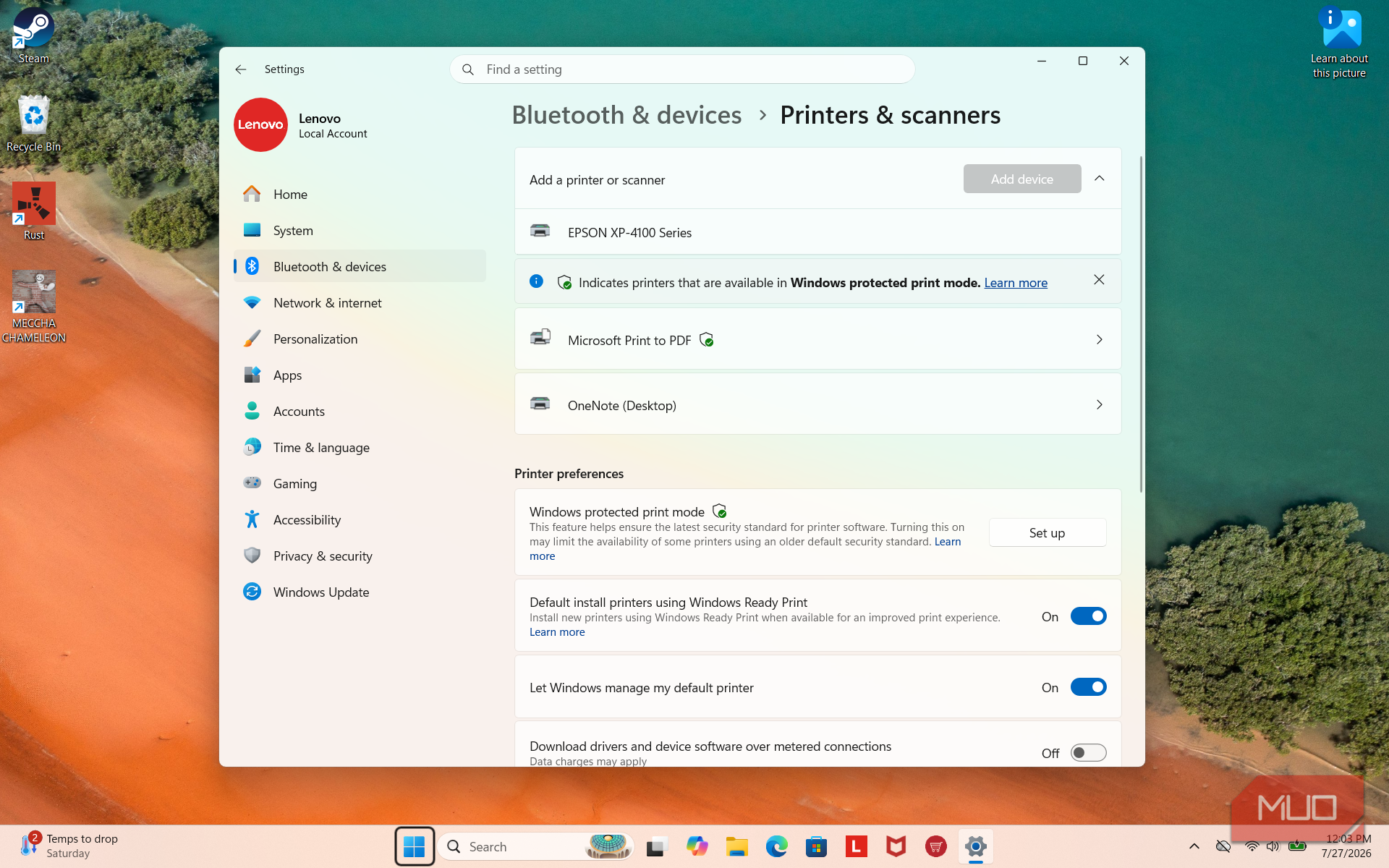Screen dimensions: 1389x868
Task: Click the Microsoft Print to PDF printer icon
Action: 540,338
